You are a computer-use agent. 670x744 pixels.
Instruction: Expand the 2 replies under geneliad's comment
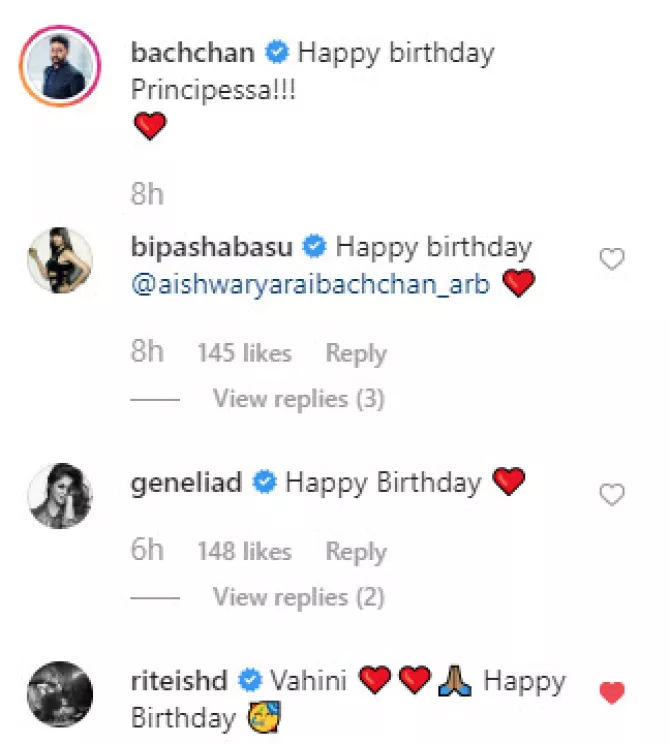click(298, 597)
